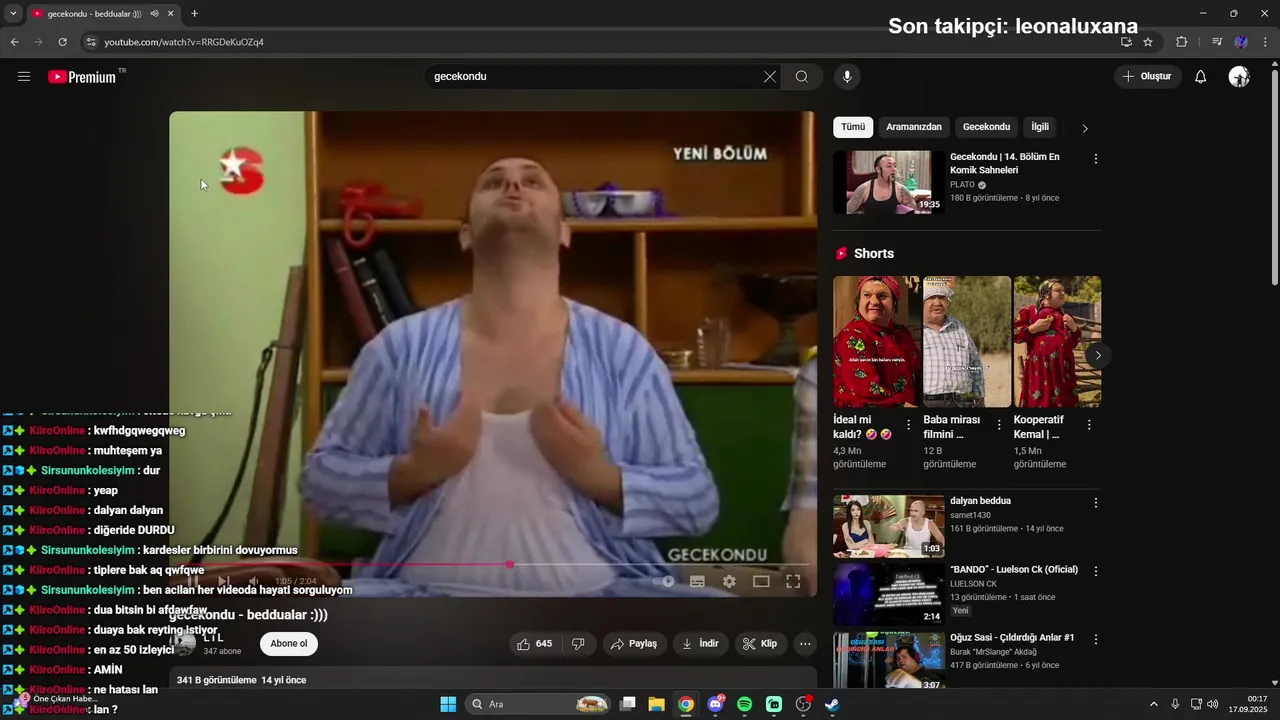This screenshot has width=1280, height=720.
Task: Share video using Paylaş button
Action: click(x=634, y=644)
